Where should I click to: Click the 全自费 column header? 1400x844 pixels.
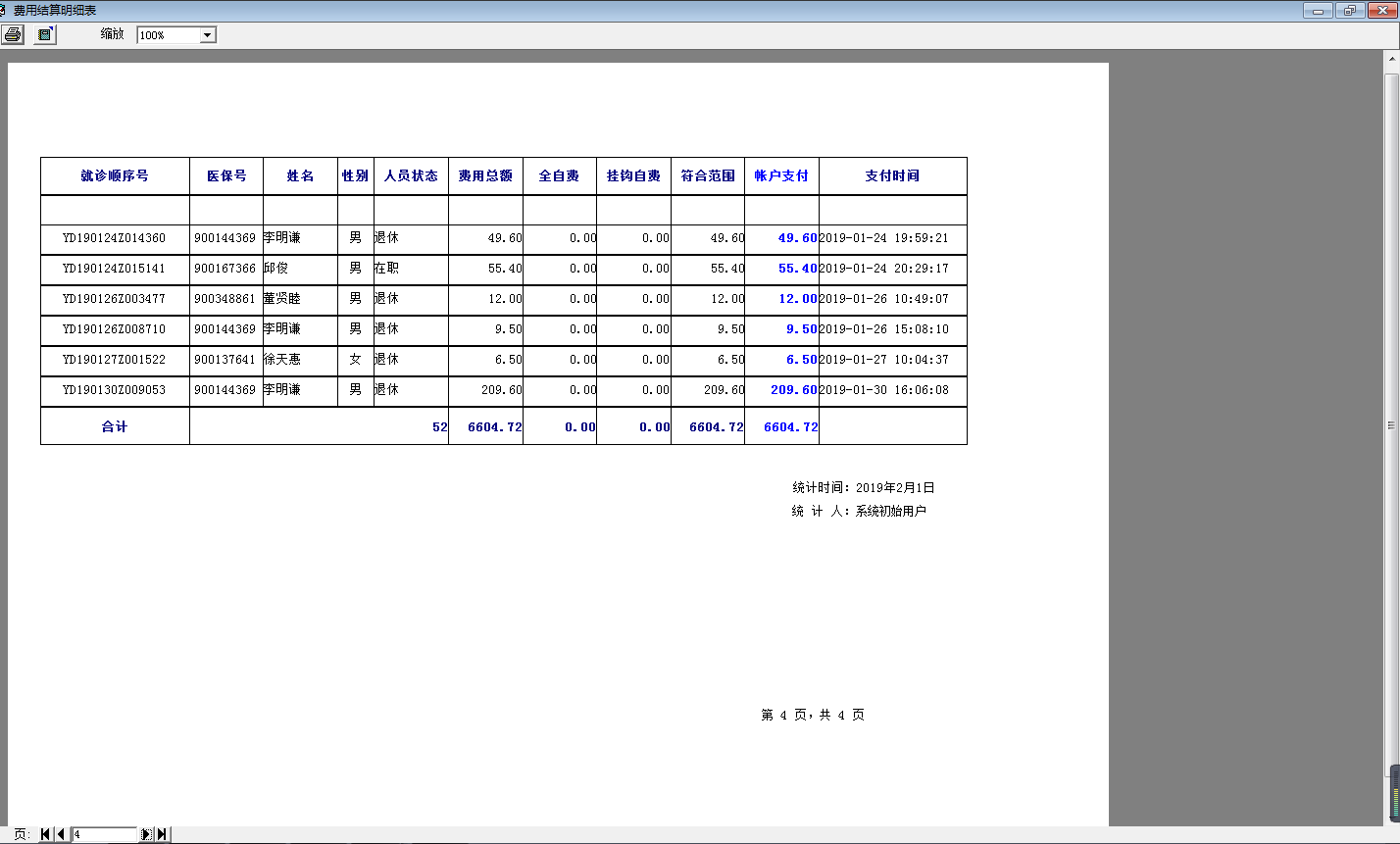(560, 176)
